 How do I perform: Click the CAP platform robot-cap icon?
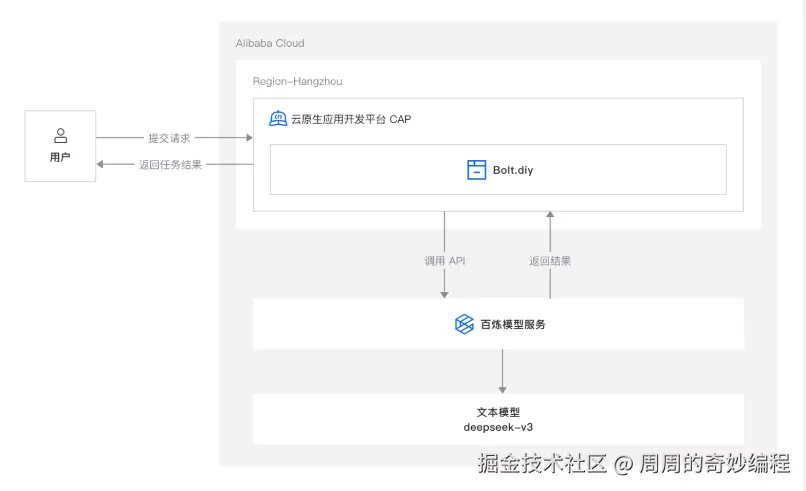(278, 119)
